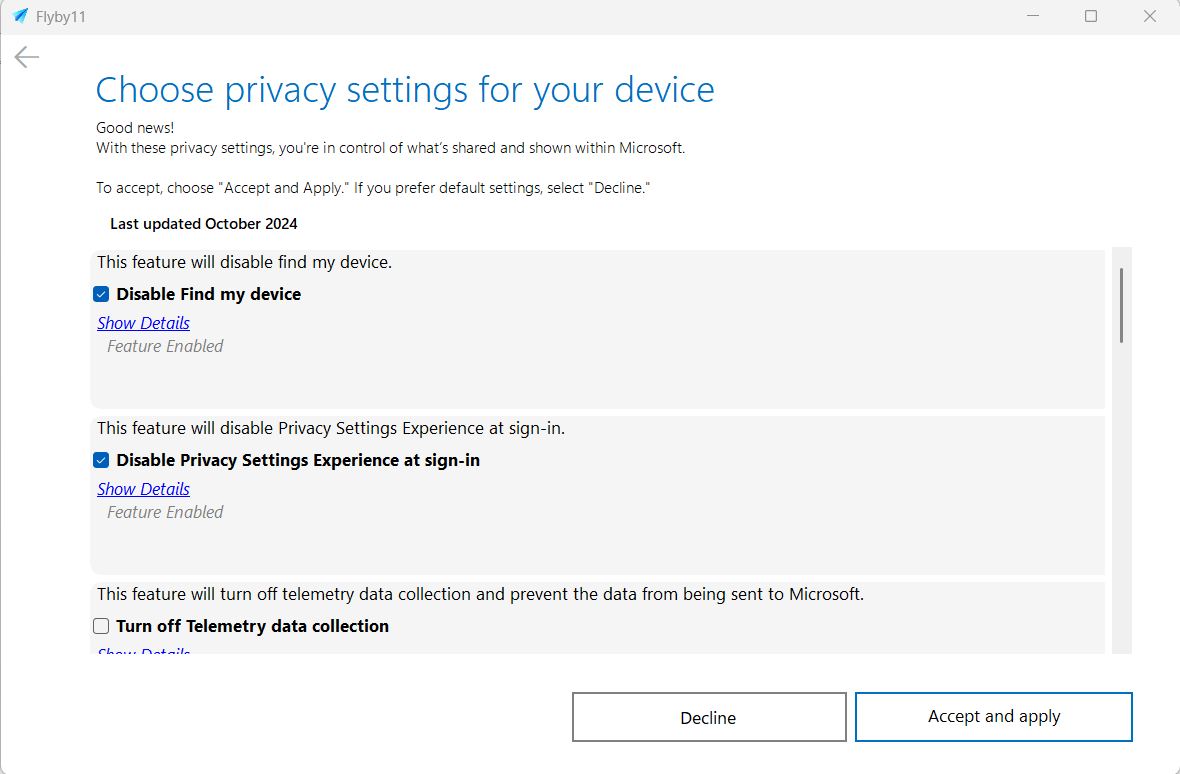Show Details for Disable Find my device
Viewport: 1180px width, 774px height.
tap(143, 323)
